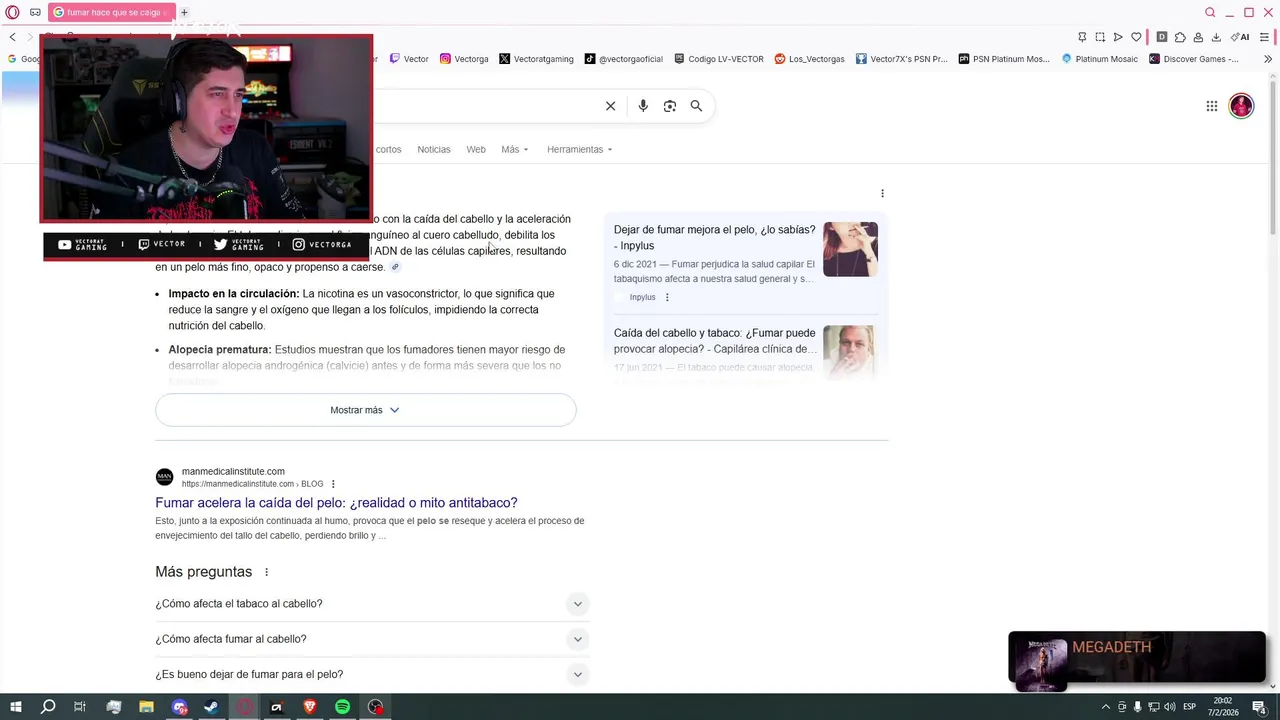Open options for Inpylus source
The image size is (1280, 720).
pyautogui.click(x=667, y=297)
